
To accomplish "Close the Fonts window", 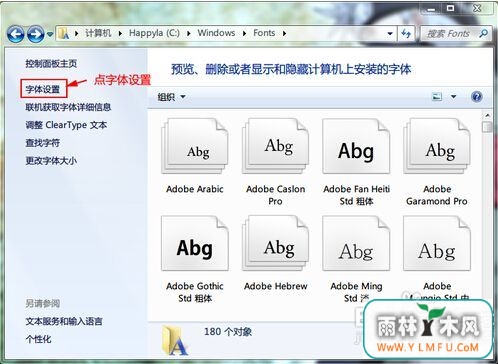I will point(477,8).
